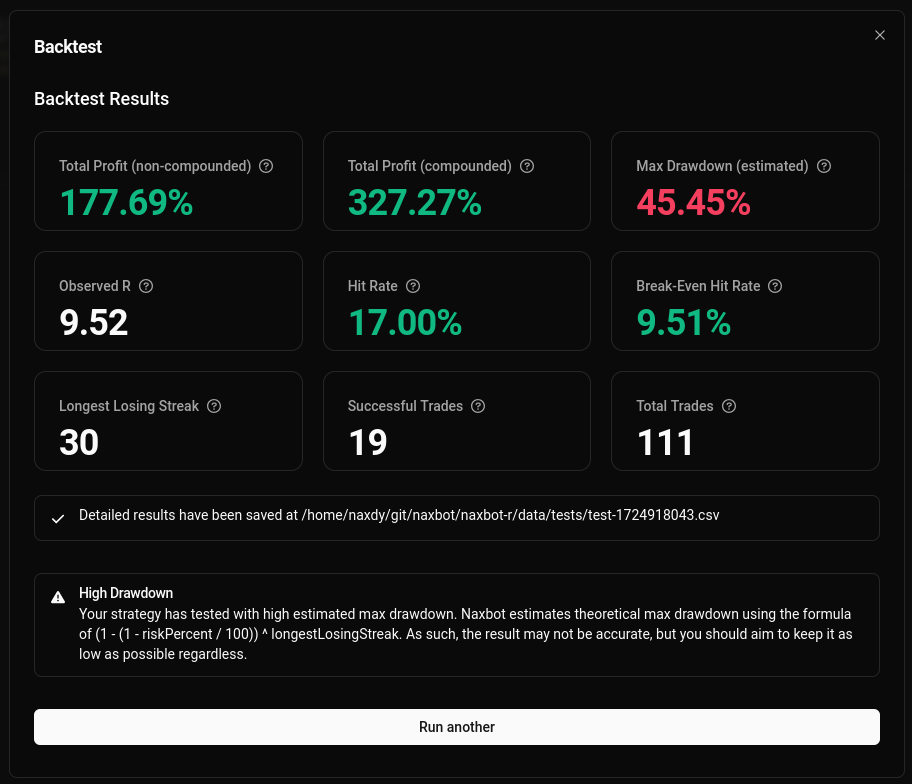The image size is (912, 784).
Task: Open the Successful Trades help tooltip
Action: coord(478,406)
